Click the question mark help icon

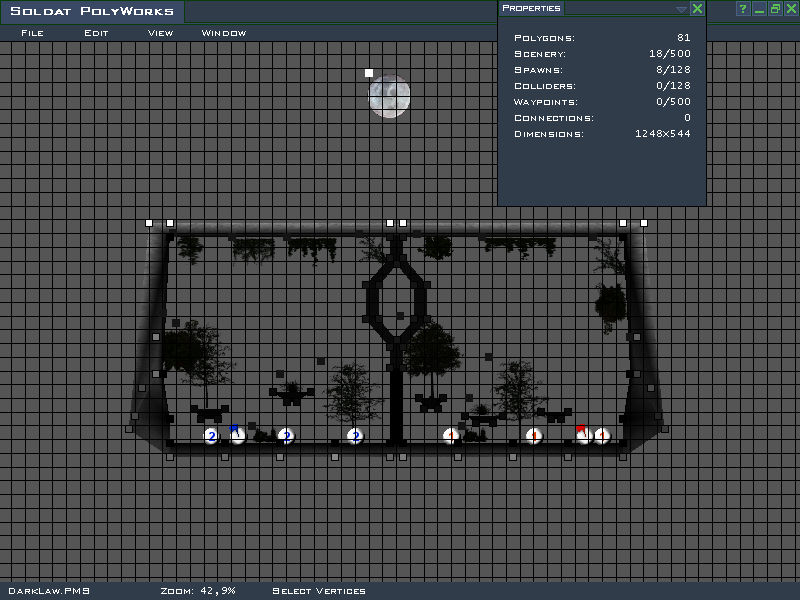click(743, 9)
